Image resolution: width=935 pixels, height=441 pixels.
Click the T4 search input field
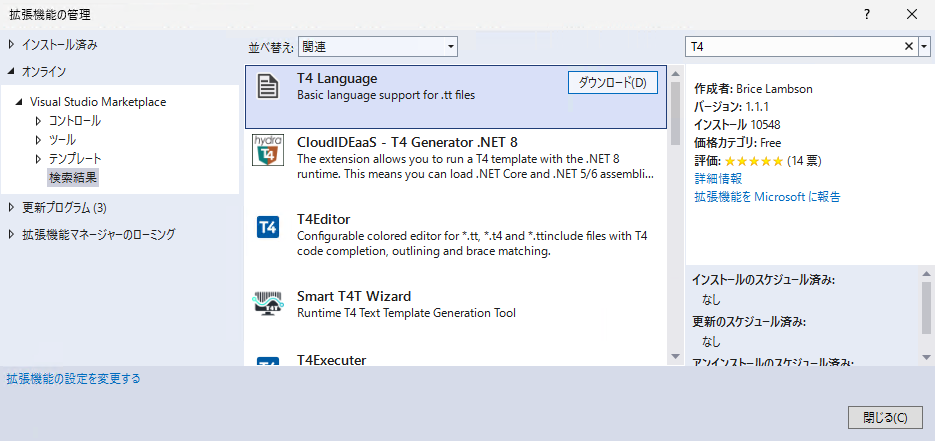[793, 46]
